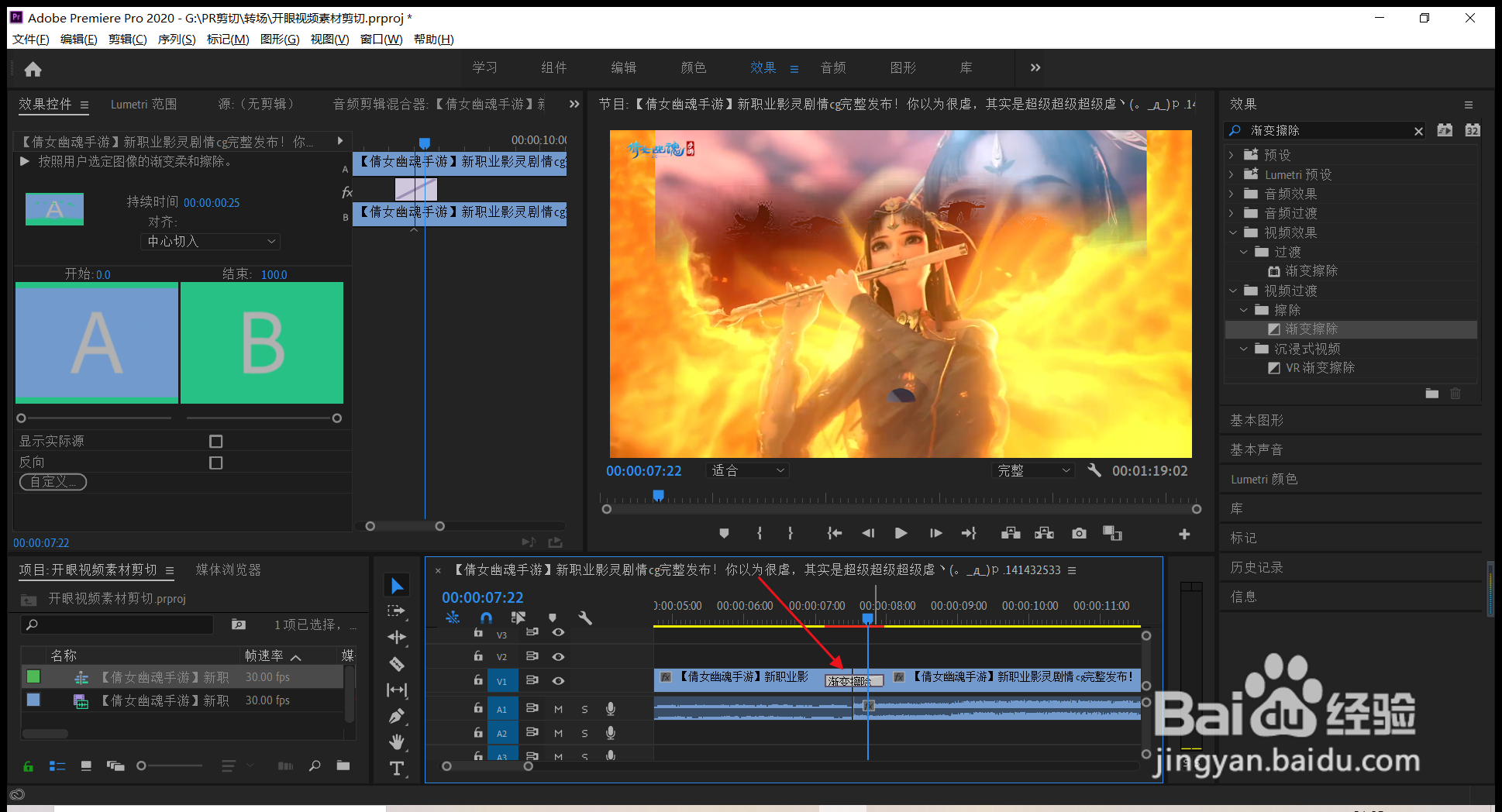1502x812 pixels.
Task: Open the 基本图形 panel
Action: pos(1257,421)
